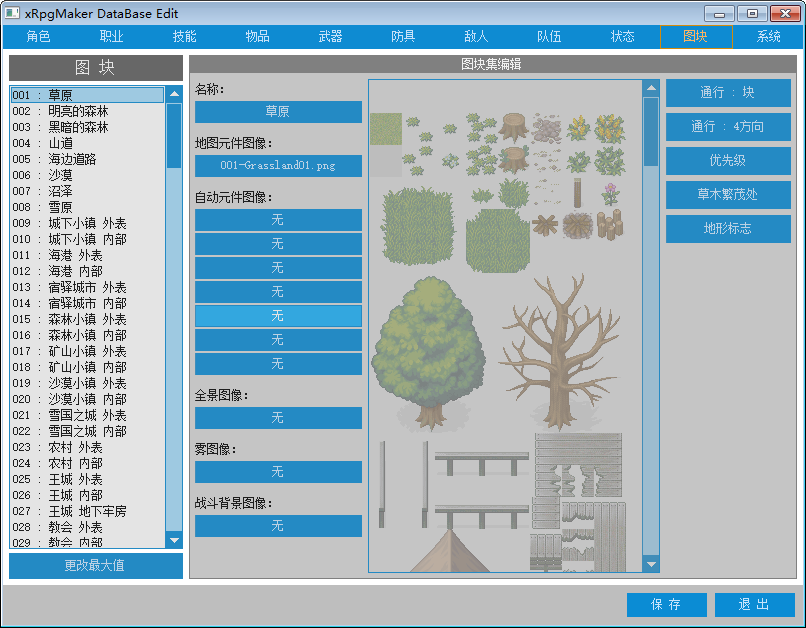Select the 状态 tab
Viewport: 806px width, 628px height.
coord(622,36)
